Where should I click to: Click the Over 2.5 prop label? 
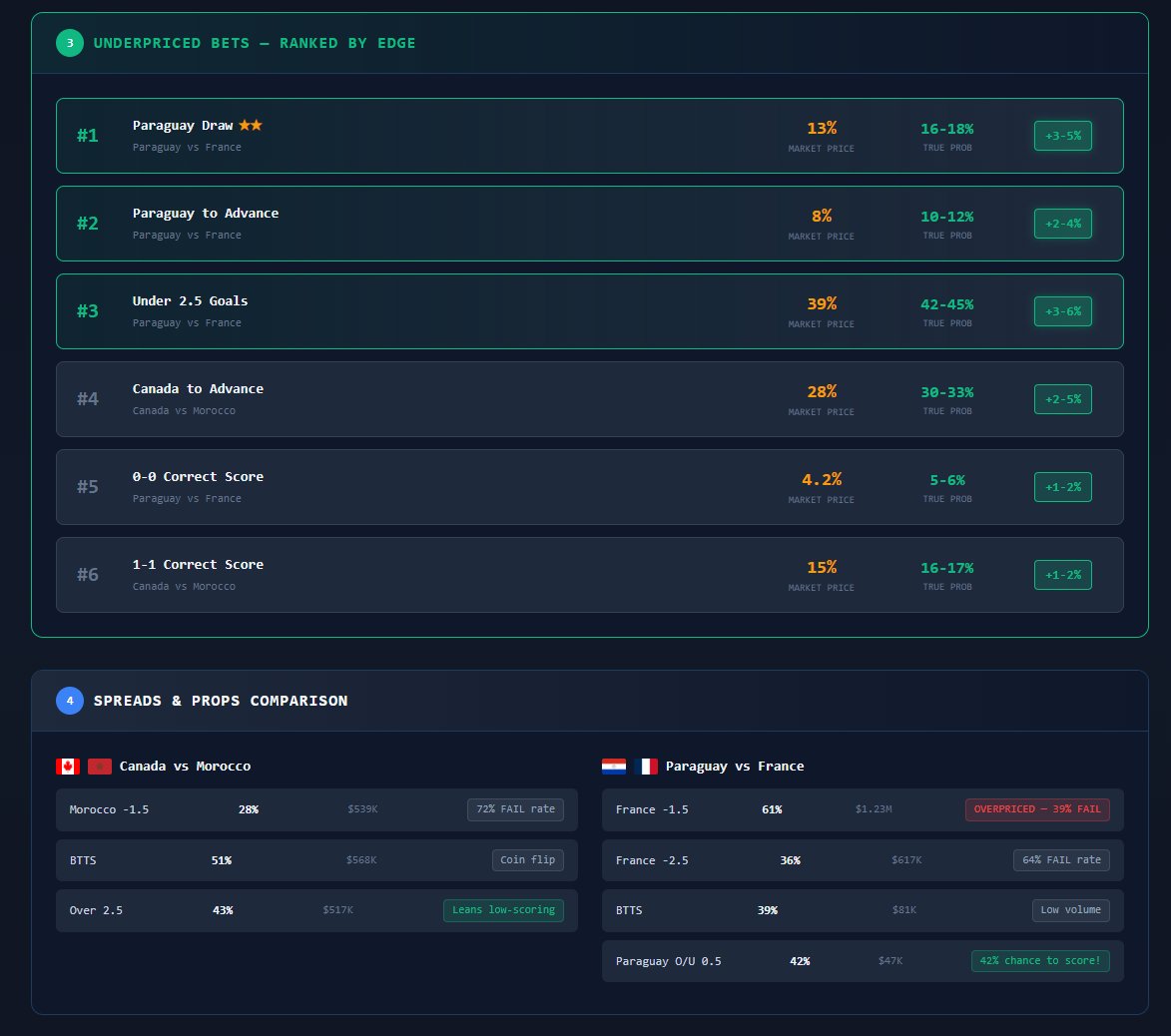coord(96,910)
